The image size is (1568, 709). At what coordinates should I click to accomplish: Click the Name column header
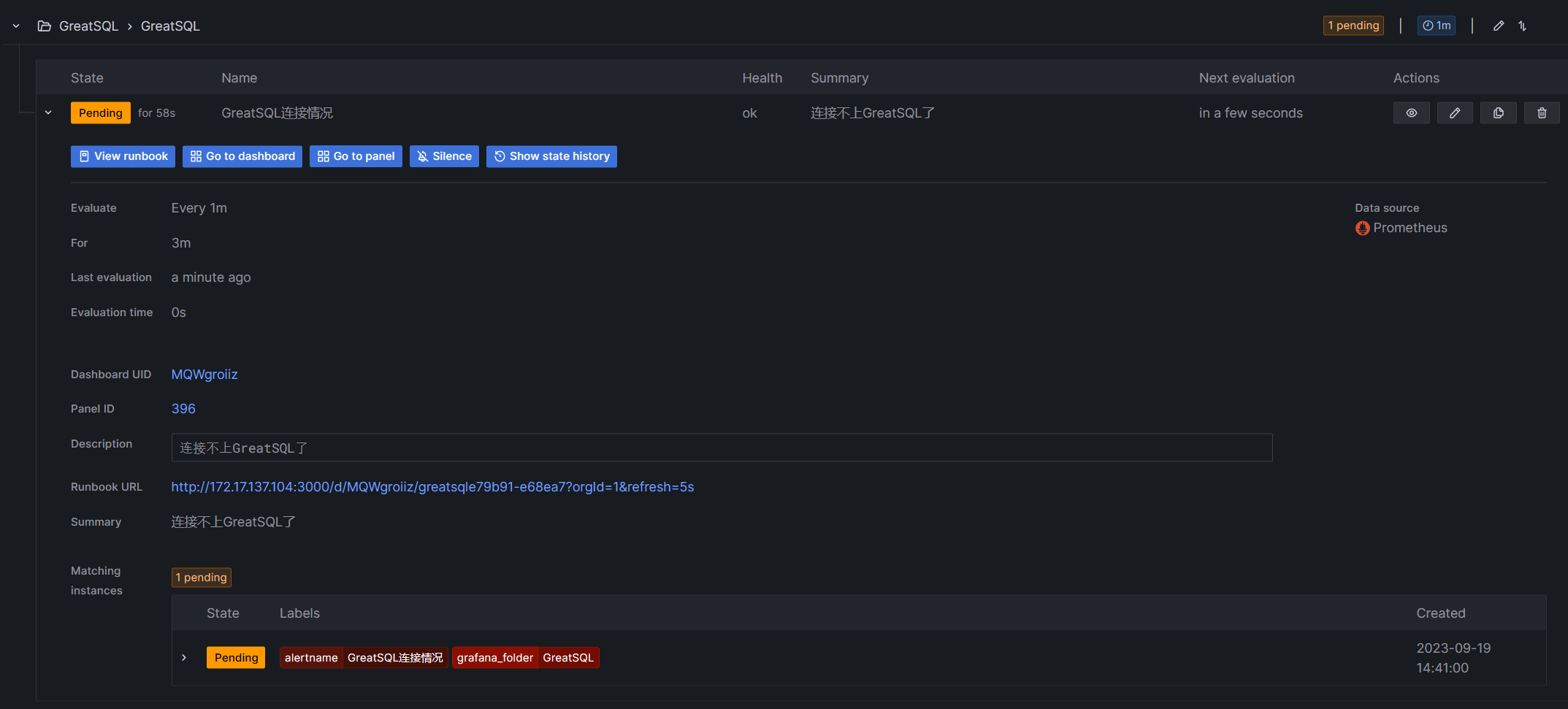pos(240,78)
